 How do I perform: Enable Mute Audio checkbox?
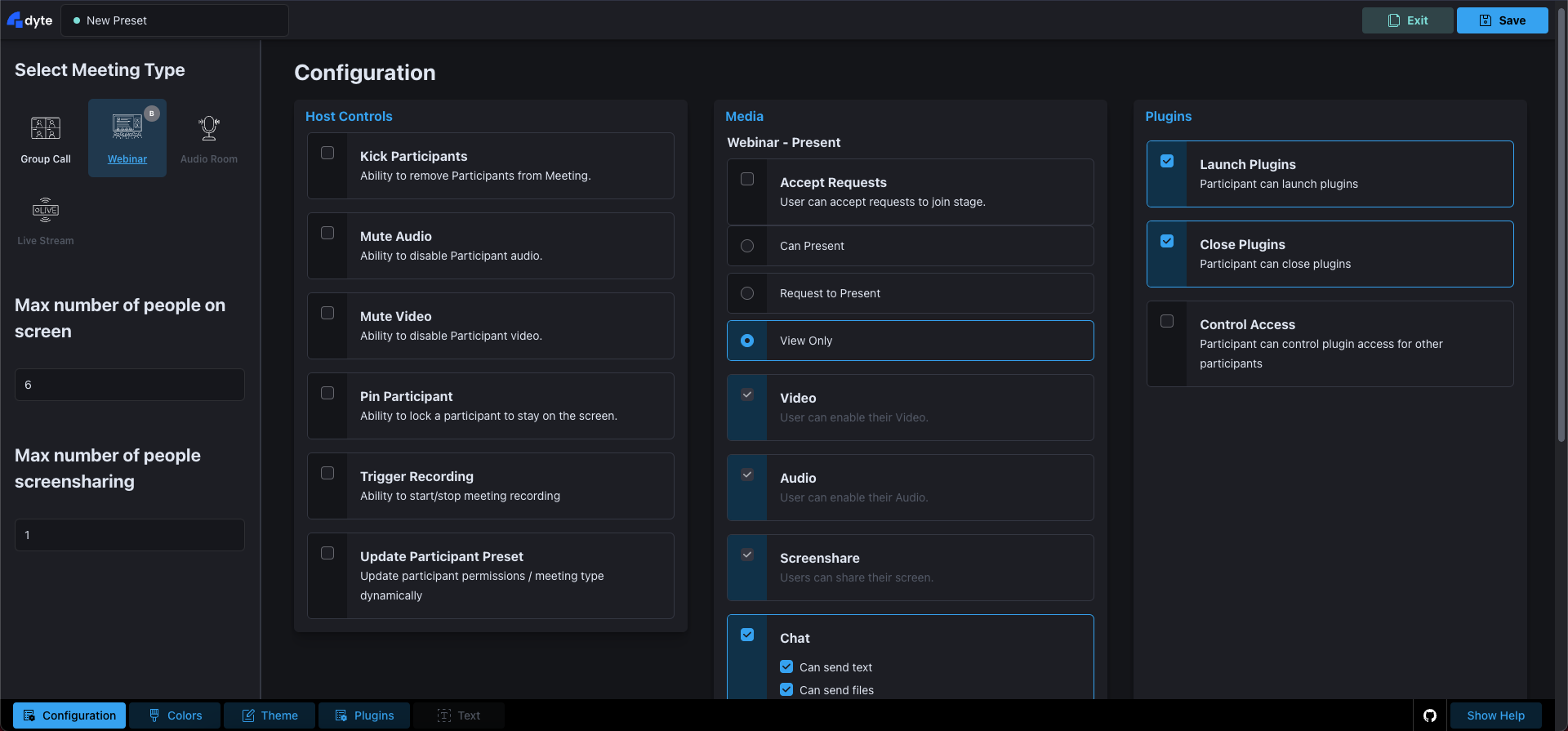pos(327,233)
